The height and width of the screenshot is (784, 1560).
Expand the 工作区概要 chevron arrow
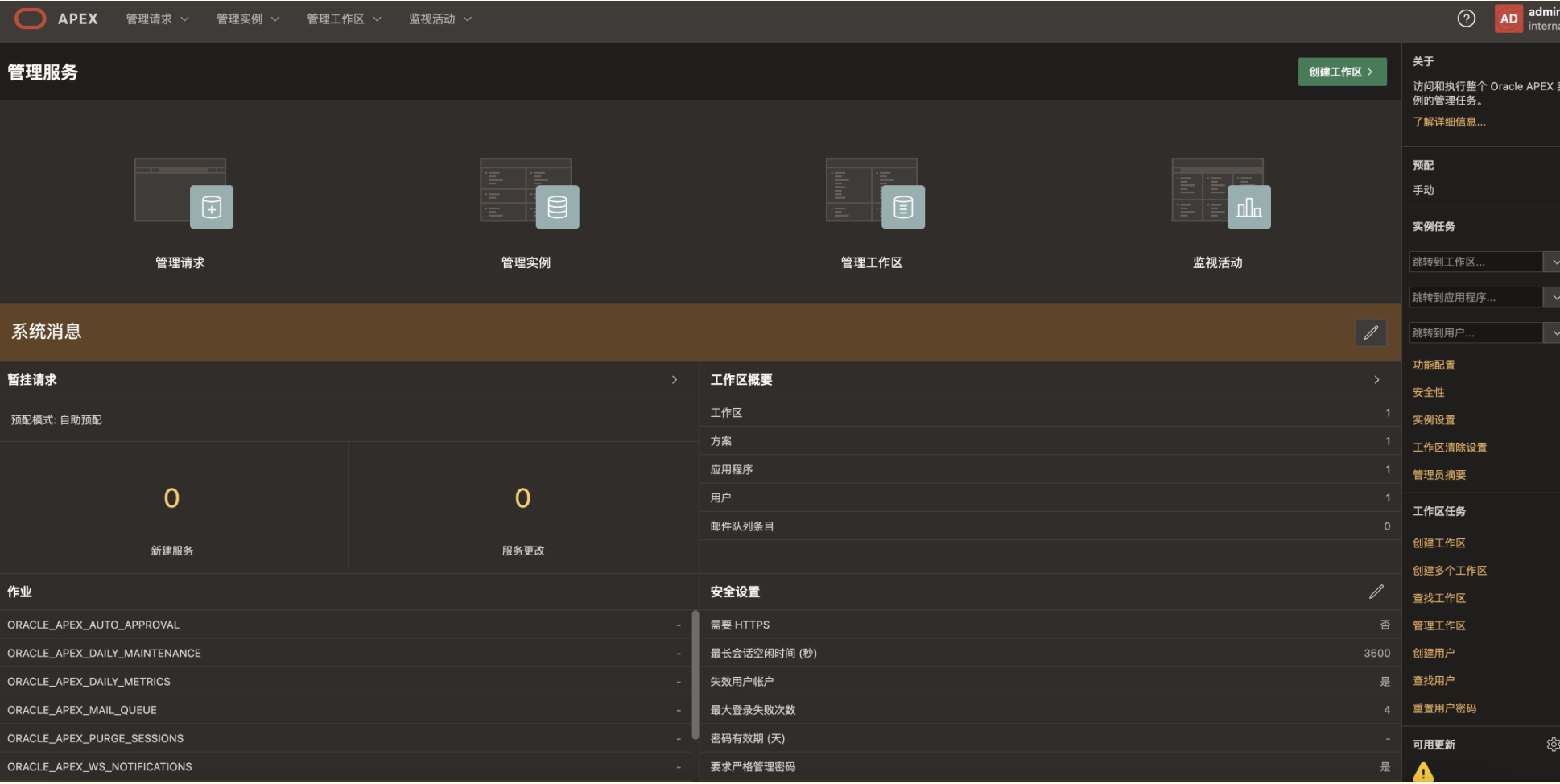tap(1377, 380)
